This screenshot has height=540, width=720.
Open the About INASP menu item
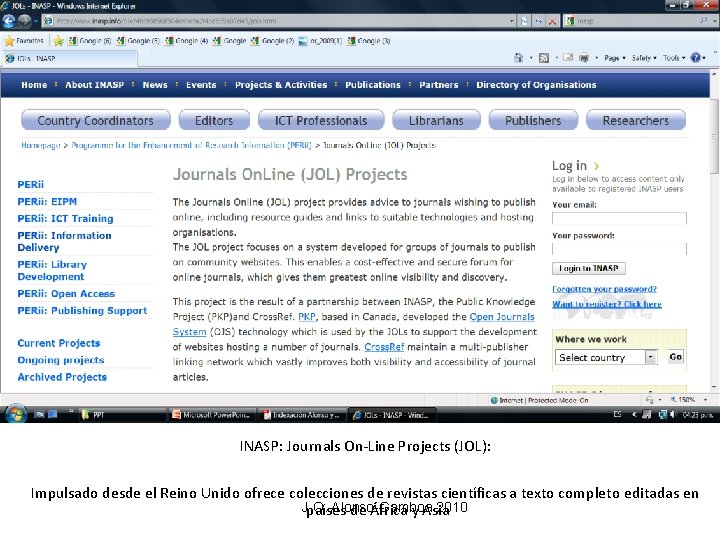point(94,85)
